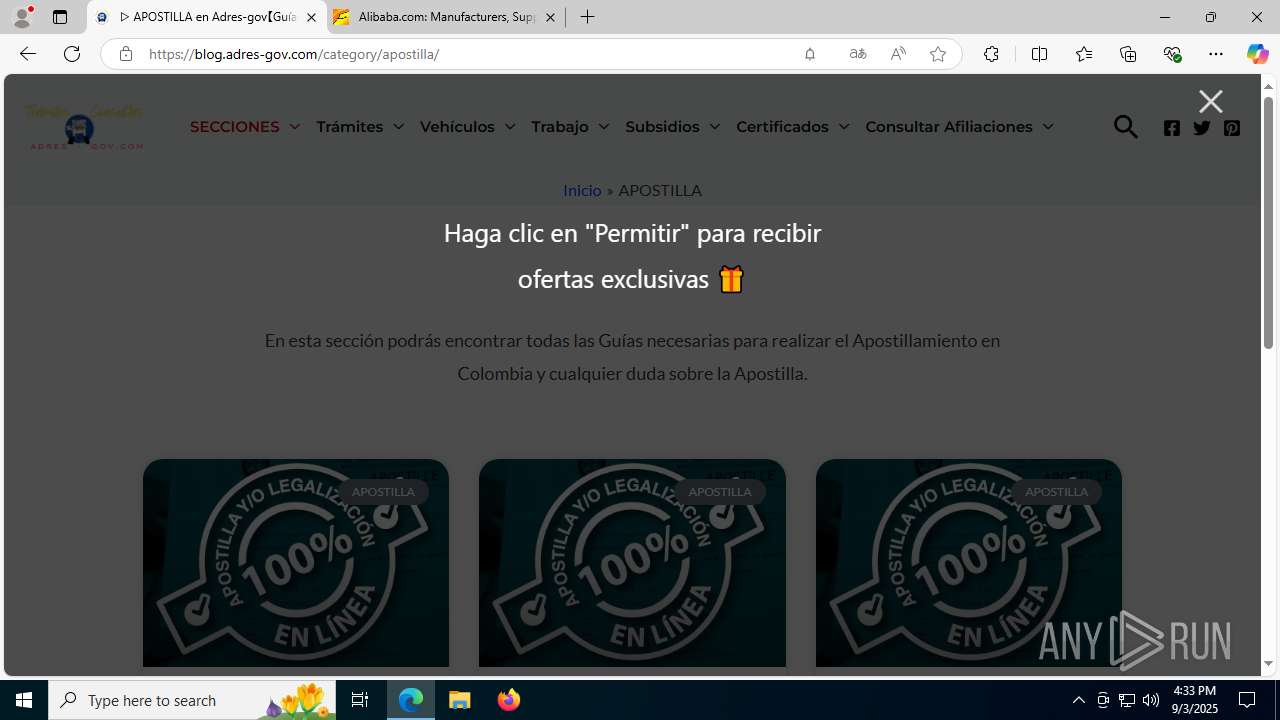
Task: Visit the site's Facebook page
Action: pos(1172,128)
